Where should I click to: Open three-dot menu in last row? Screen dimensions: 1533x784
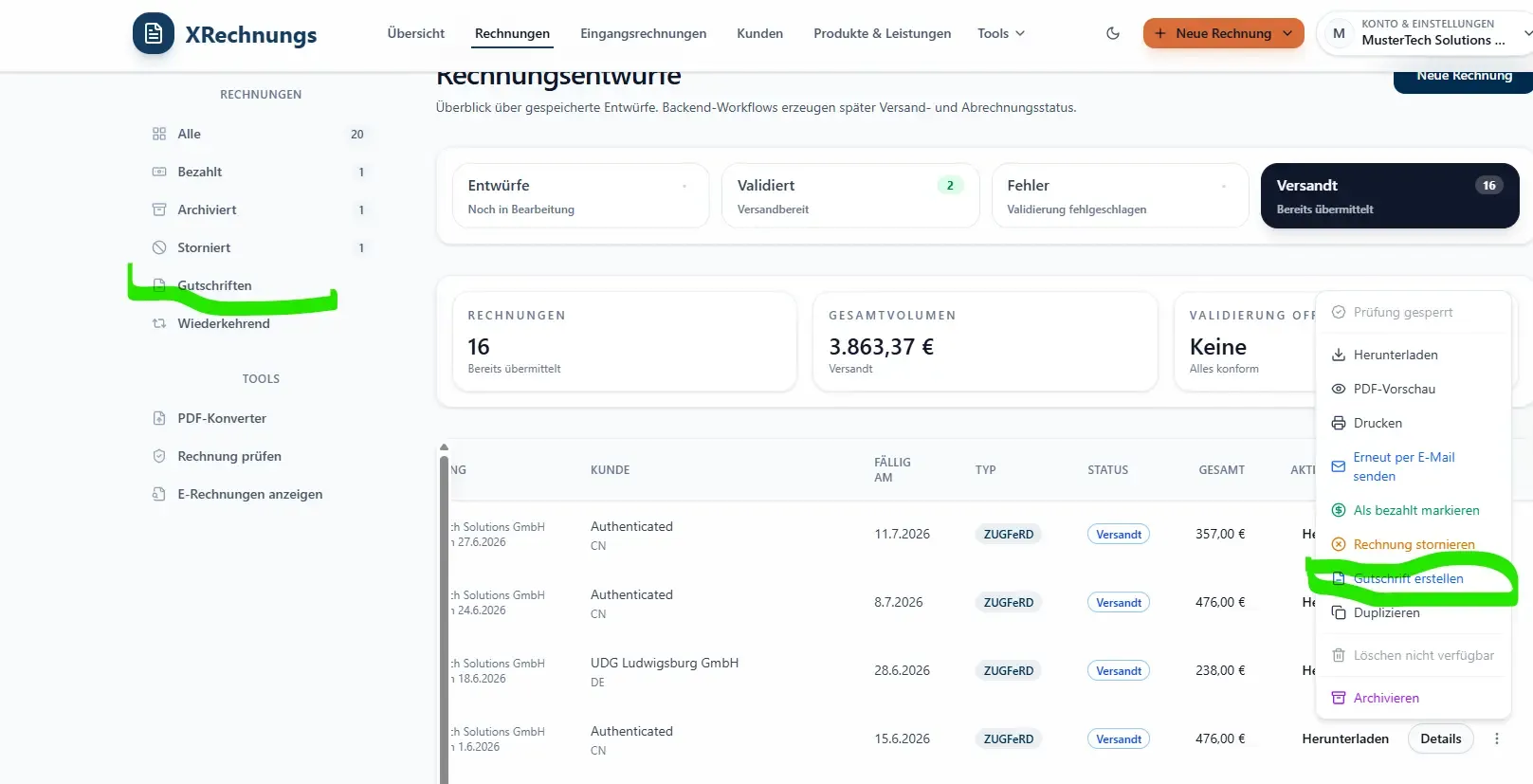coord(1497,738)
